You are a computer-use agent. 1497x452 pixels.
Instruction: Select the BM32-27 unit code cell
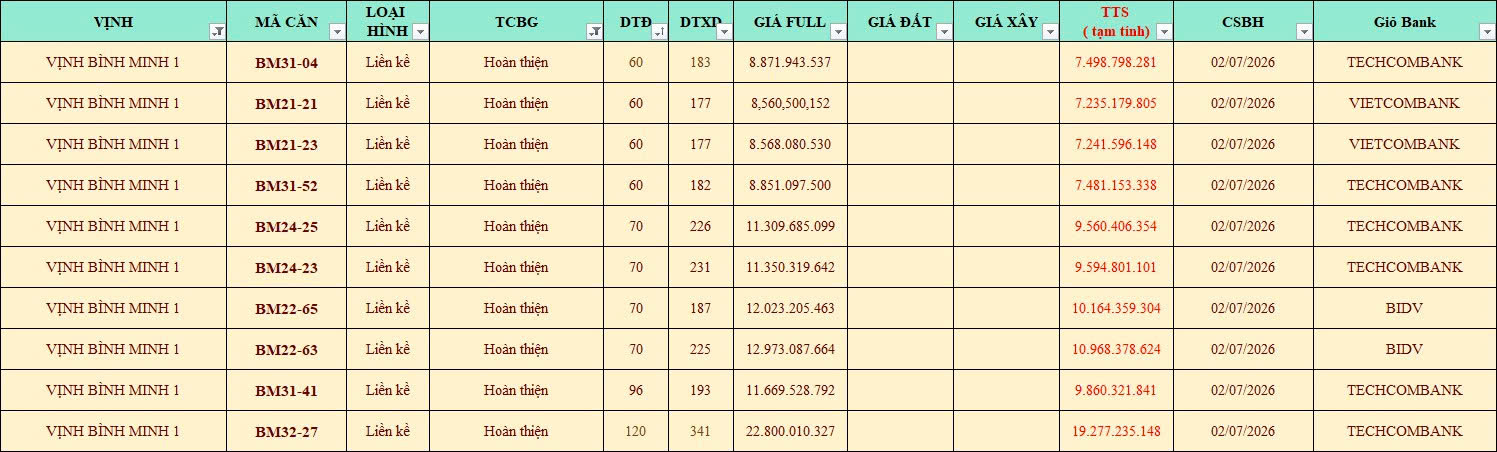[x=287, y=431]
